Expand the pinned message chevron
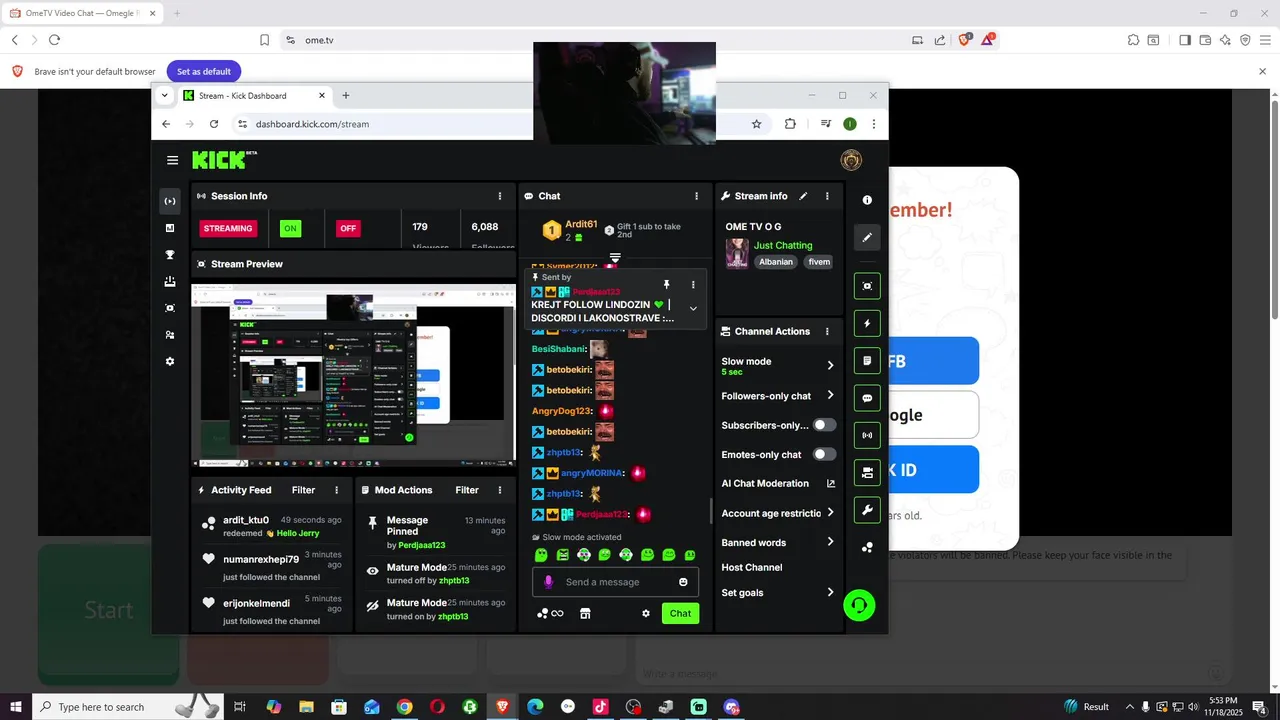 coord(693,309)
